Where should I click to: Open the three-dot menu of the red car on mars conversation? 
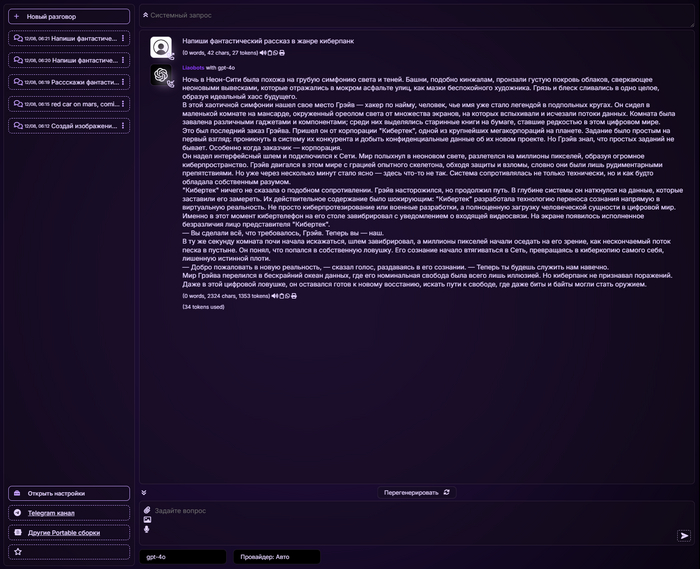coord(123,104)
